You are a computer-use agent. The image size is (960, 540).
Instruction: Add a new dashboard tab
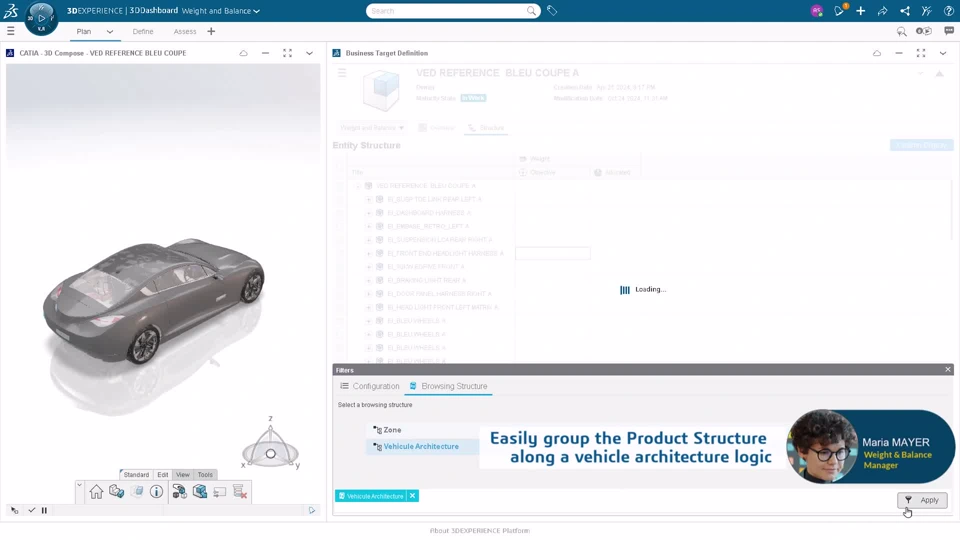pos(211,31)
